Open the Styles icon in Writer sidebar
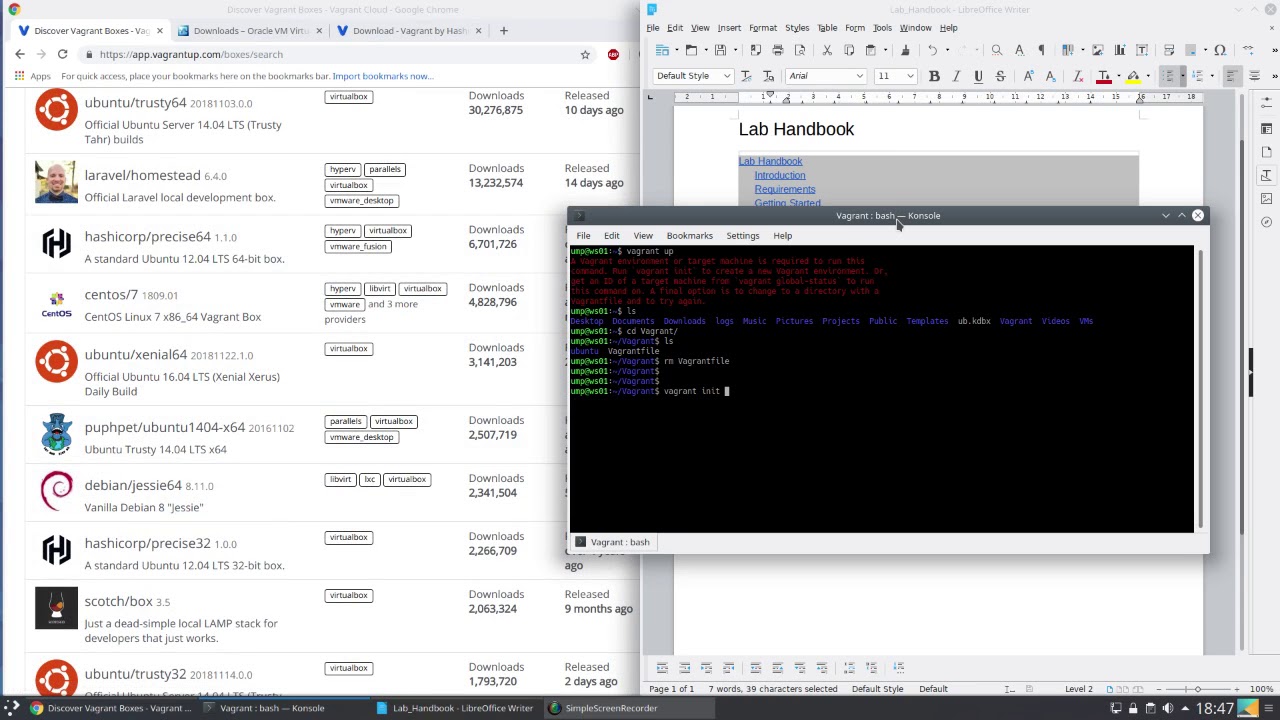Screen dimensions: 1280x720 (x=1266, y=175)
